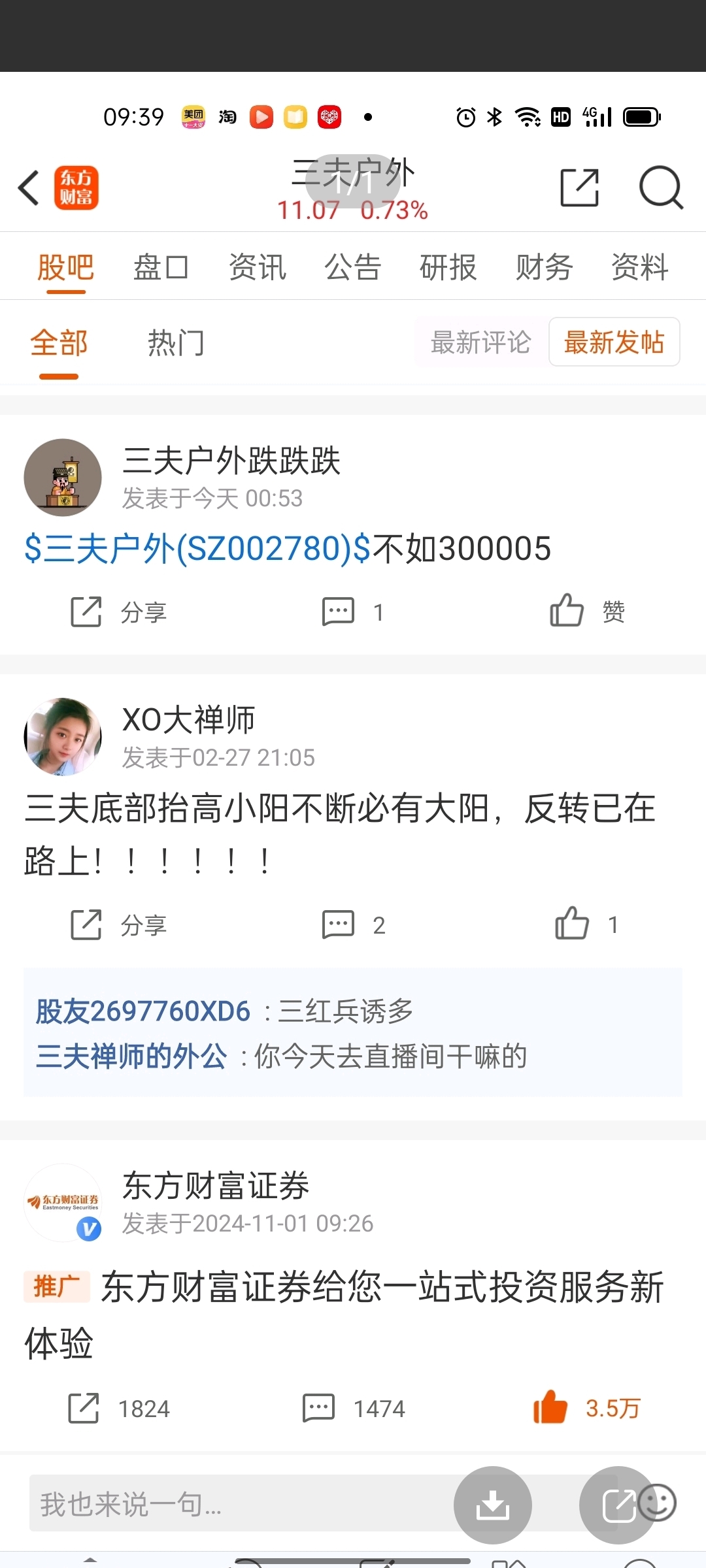The height and width of the screenshot is (1568, 706).
Task: Select the 最新发帖 sort option
Action: point(614,342)
